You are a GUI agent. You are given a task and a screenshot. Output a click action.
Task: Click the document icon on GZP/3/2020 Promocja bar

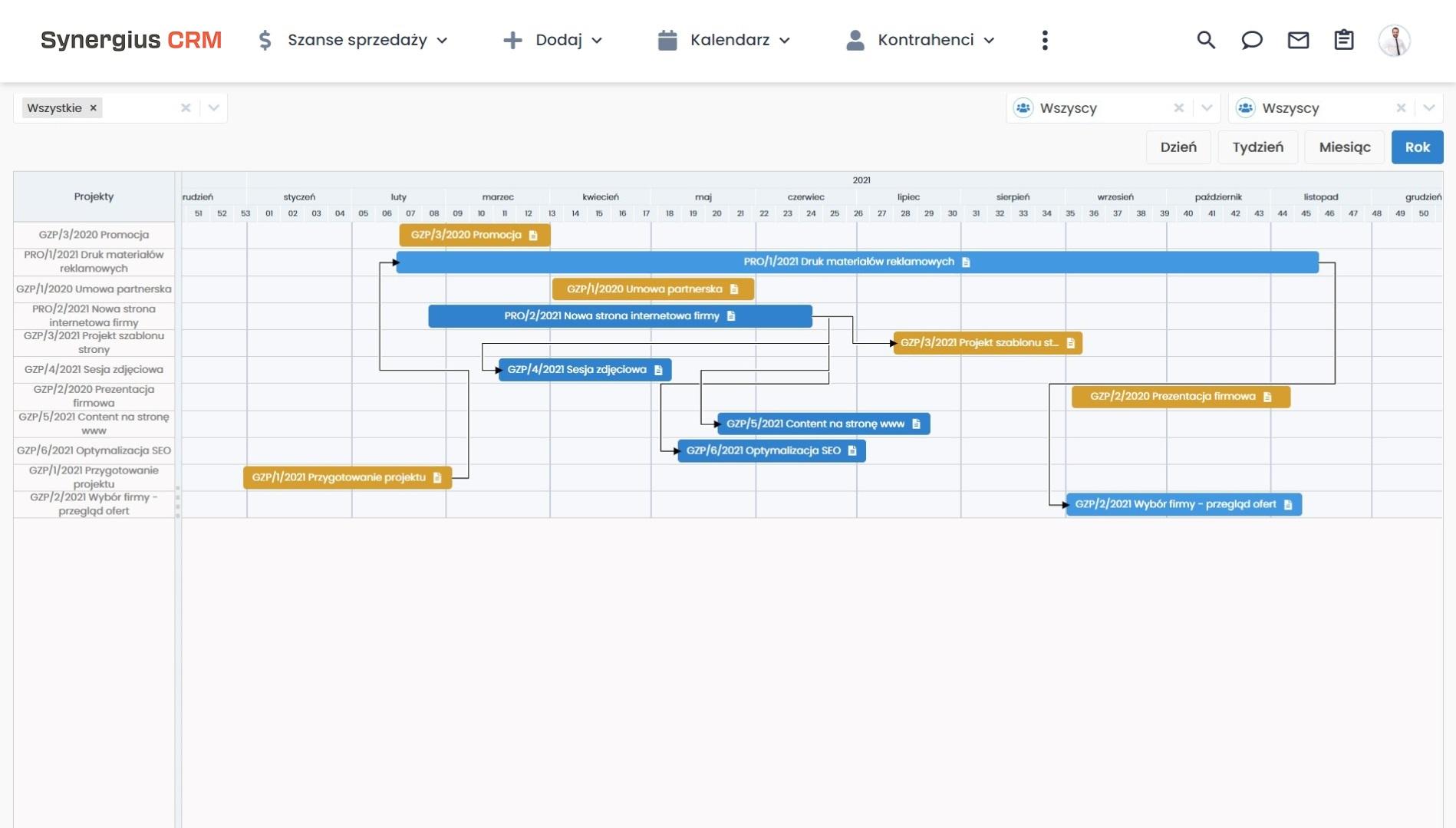pyautogui.click(x=535, y=236)
